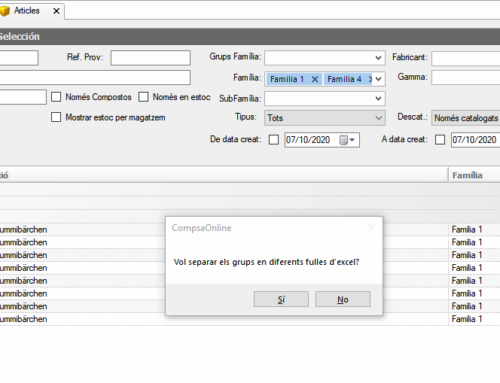Click the Ref. Prov input field
500x383 pixels.
point(151,58)
